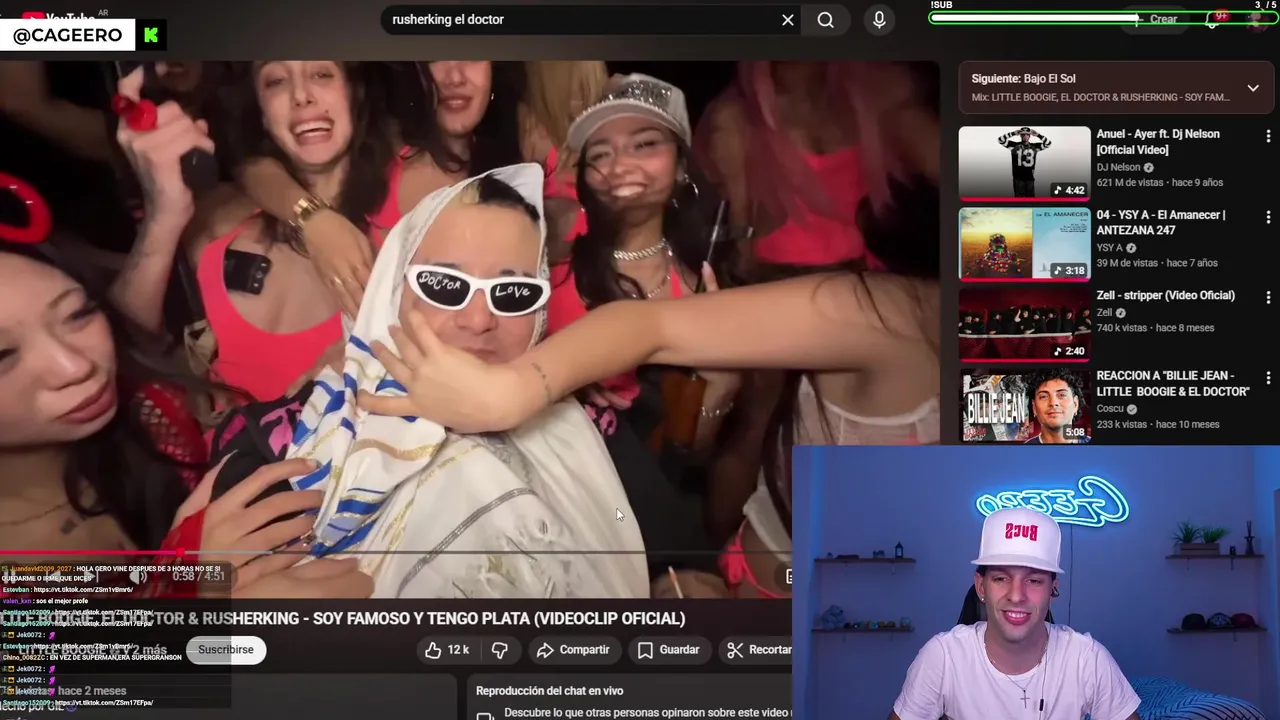Viewport: 1280px width, 720px height.
Task: Click the YSY A channel name
Action: (x=1110, y=248)
